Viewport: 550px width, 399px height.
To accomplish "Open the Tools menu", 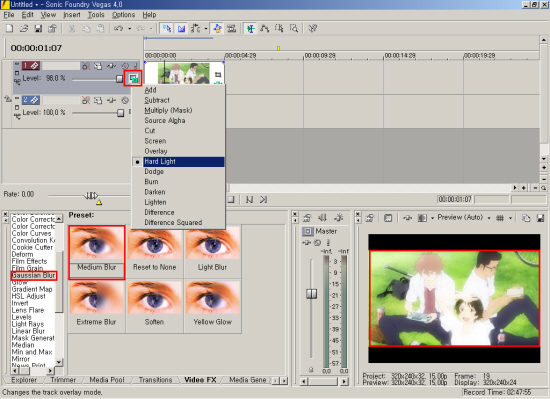I will [96, 15].
